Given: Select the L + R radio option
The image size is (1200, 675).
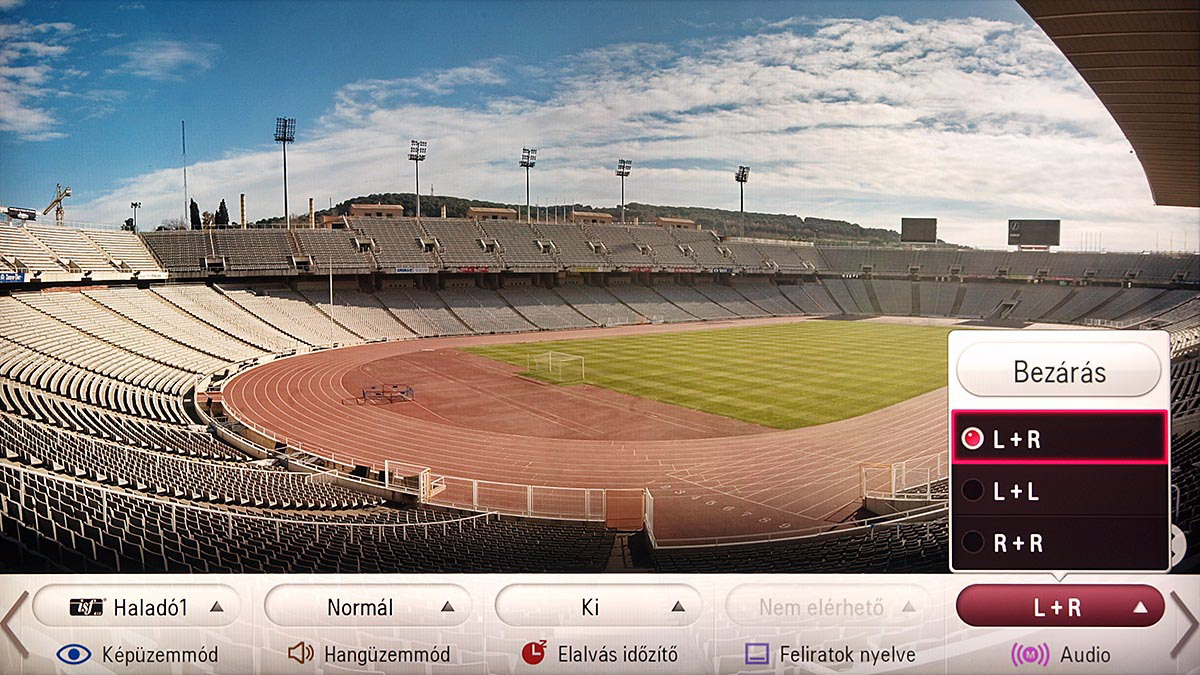Looking at the screenshot, I should (1060, 438).
